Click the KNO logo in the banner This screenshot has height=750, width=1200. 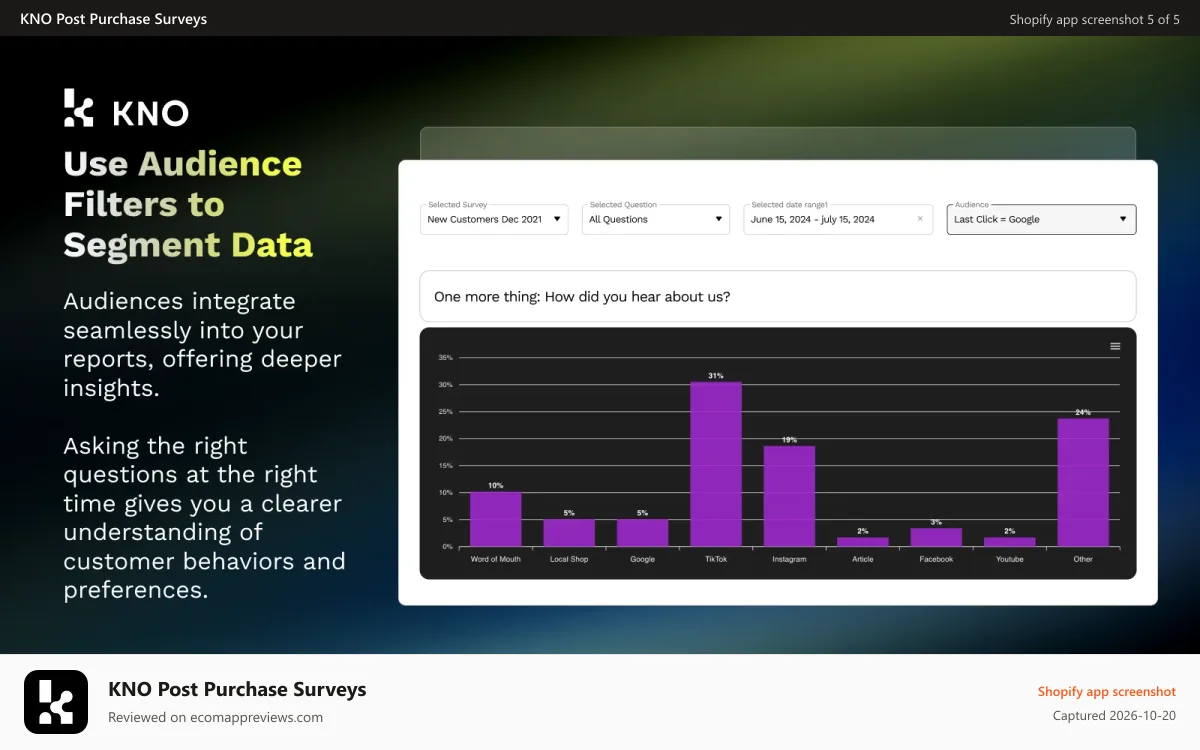point(126,108)
